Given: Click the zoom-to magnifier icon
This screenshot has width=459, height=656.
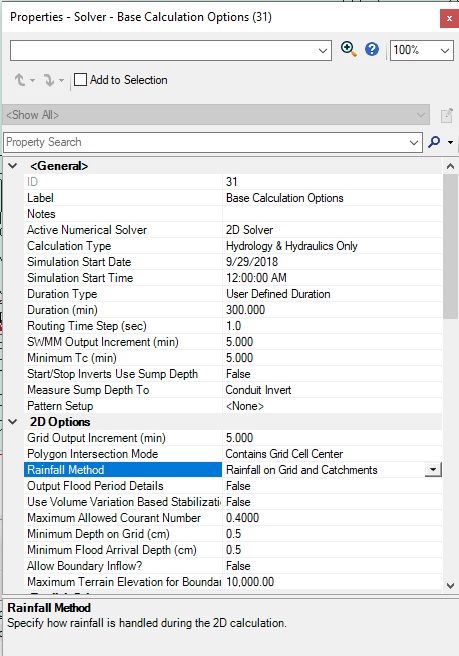Looking at the screenshot, I should pyautogui.click(x=349, y=49).
